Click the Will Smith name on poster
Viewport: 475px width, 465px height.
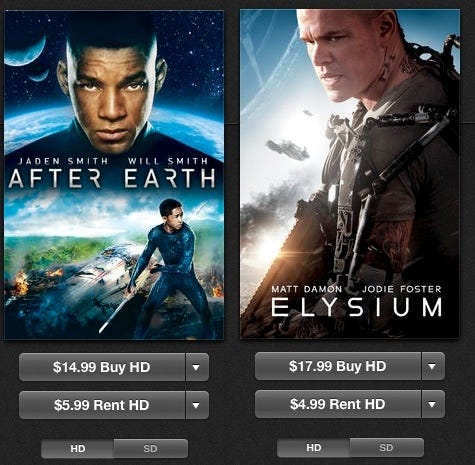tap(168, 161)
